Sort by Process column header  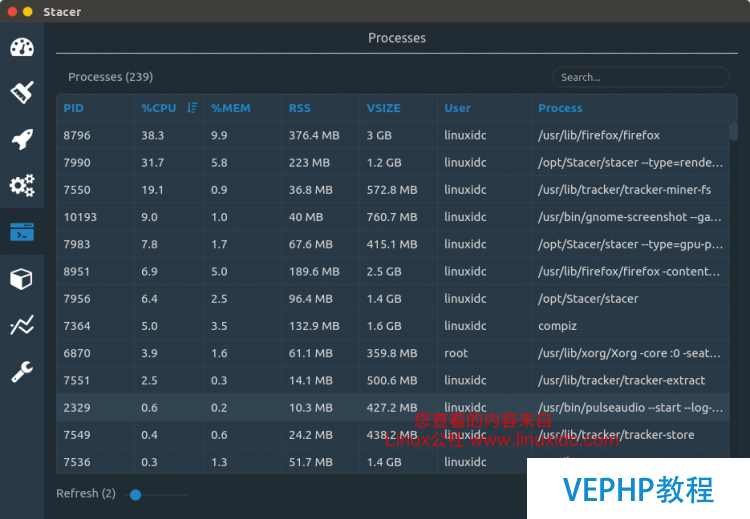pyautogui.click(x=560, y=108)
